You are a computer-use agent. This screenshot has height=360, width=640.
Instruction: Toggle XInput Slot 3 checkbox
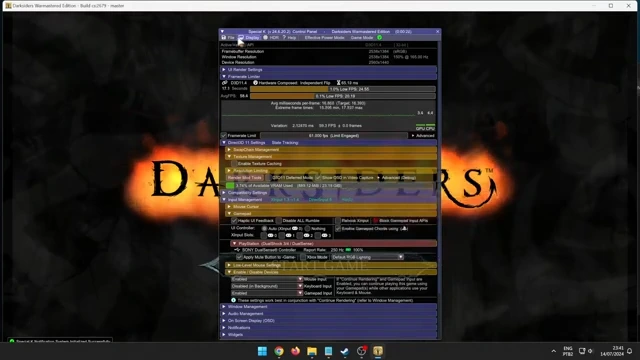(318, 236)
